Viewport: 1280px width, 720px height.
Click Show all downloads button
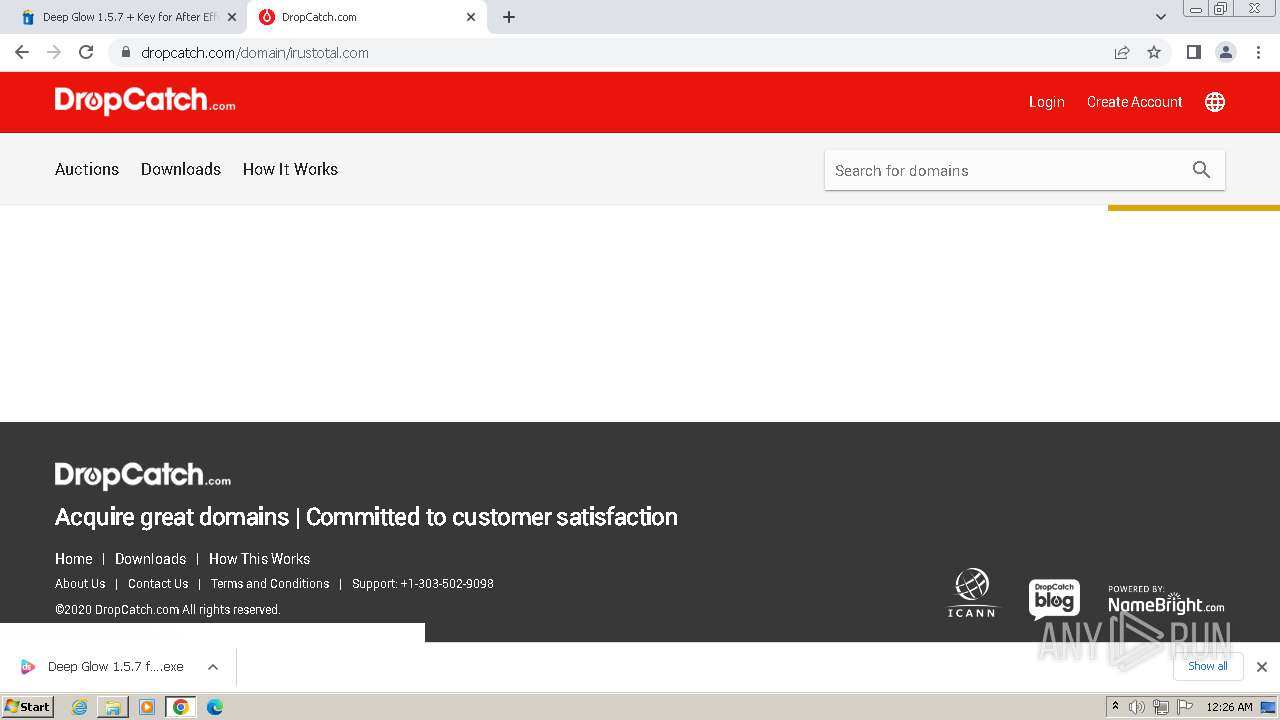[1208, 666]
